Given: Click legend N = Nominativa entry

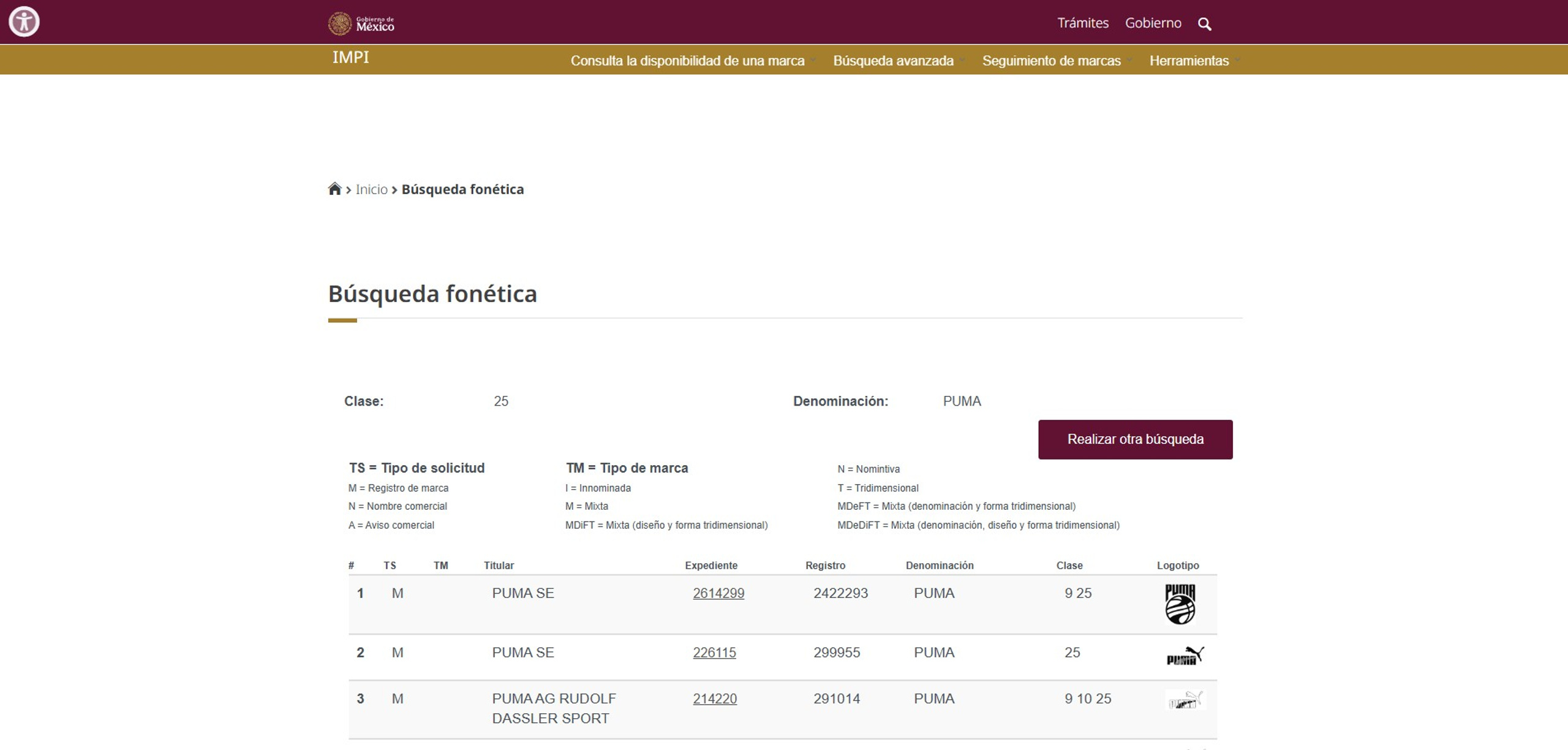Looking at the screenshot, I should [869, 469].
